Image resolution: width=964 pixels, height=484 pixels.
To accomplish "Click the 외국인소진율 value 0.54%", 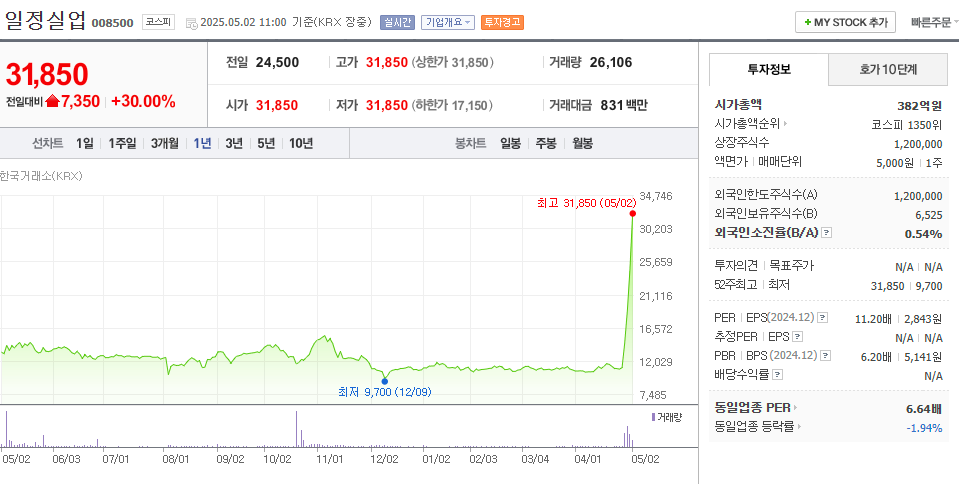I will tap(923, 234).
